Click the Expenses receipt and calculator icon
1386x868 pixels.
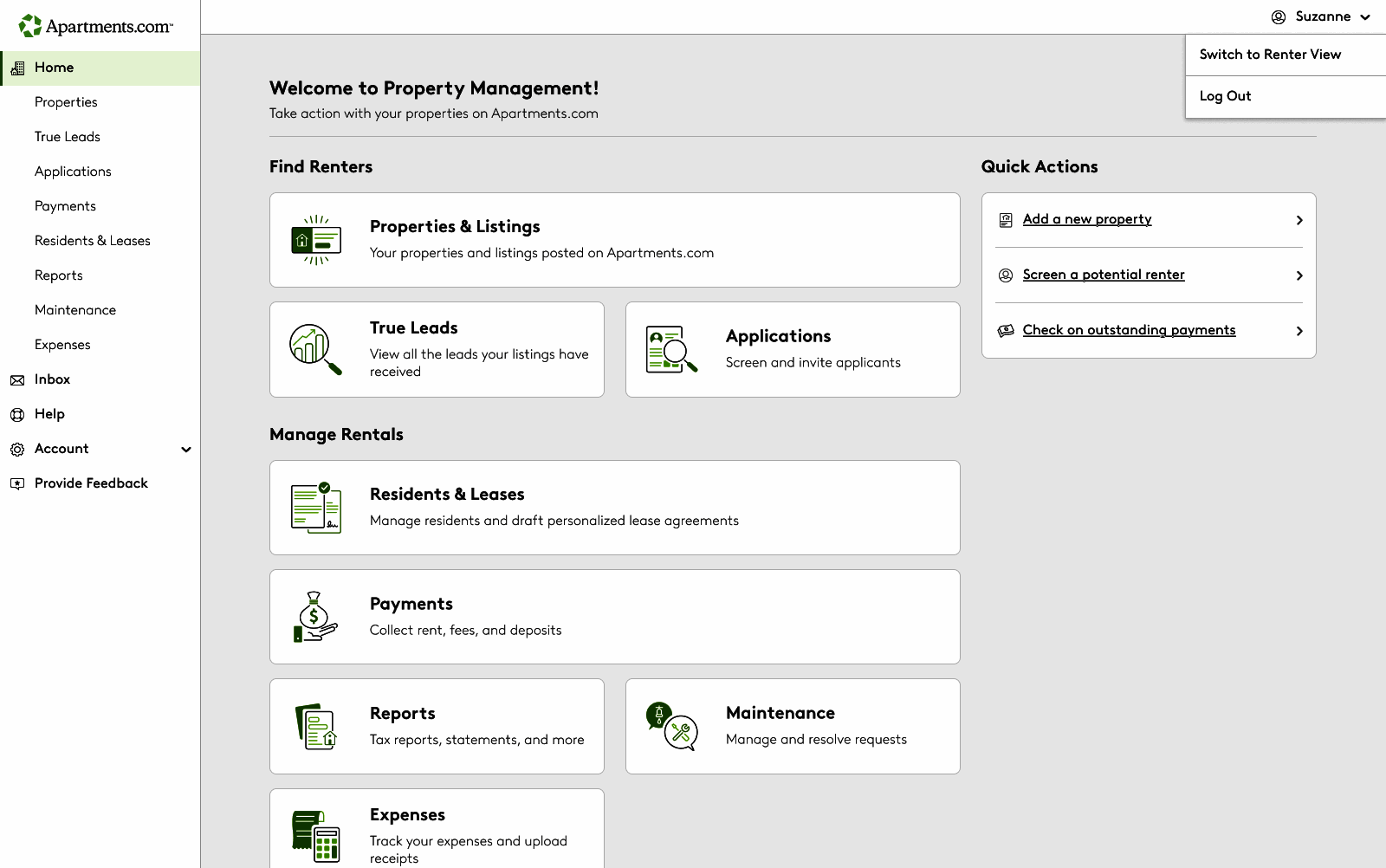tap(315, 835)
